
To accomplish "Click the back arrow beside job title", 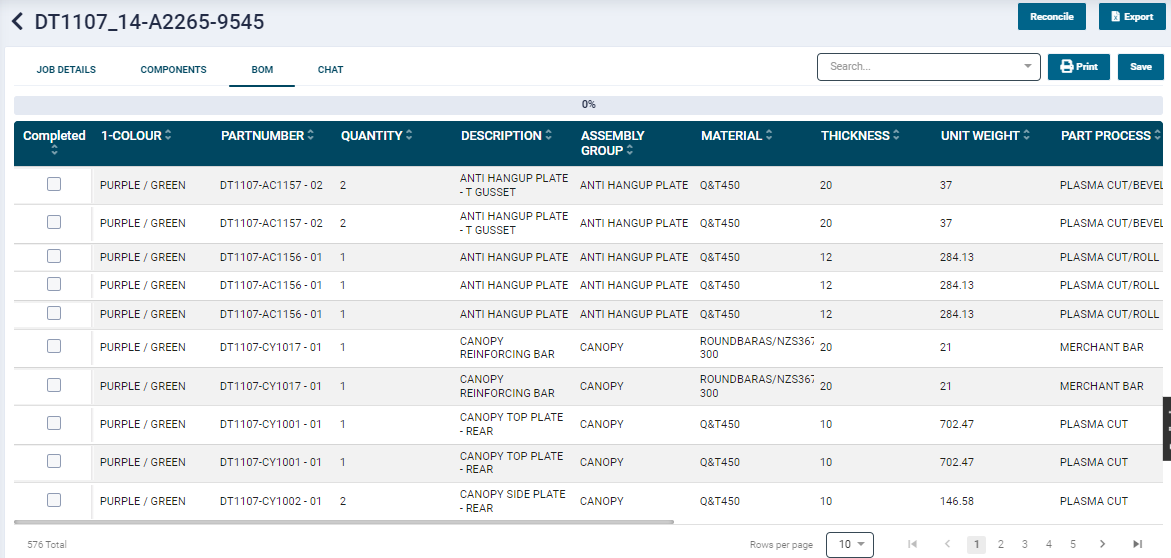I will point(17,22).
